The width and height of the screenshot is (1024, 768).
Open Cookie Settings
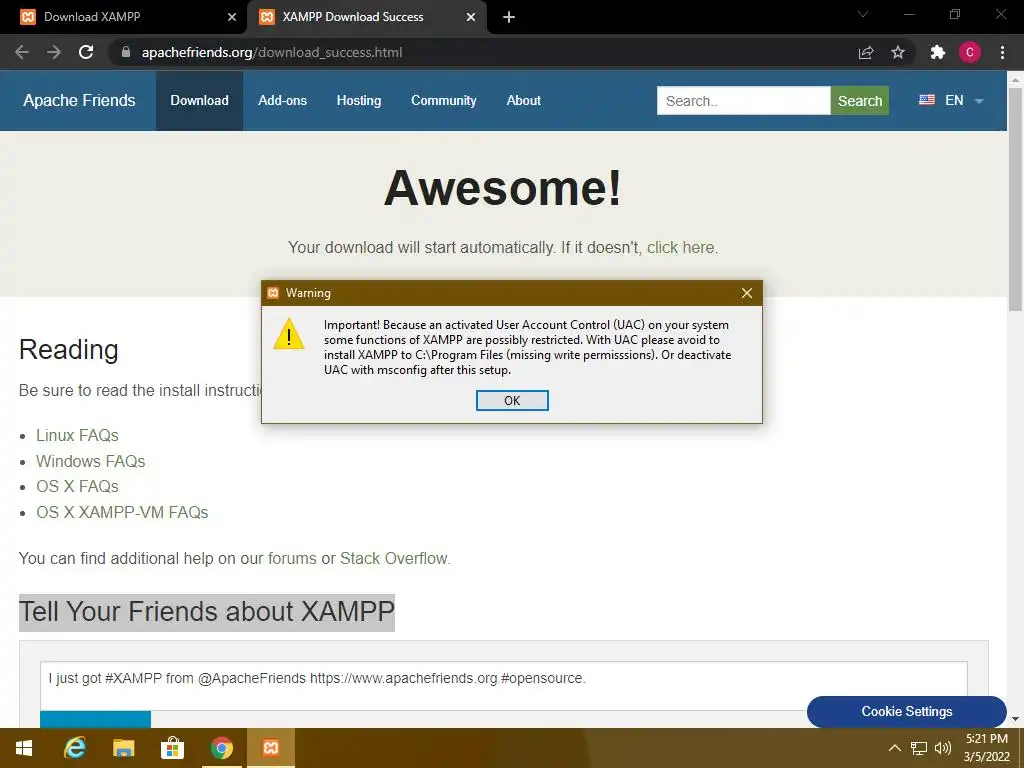[x=906, y=712]
